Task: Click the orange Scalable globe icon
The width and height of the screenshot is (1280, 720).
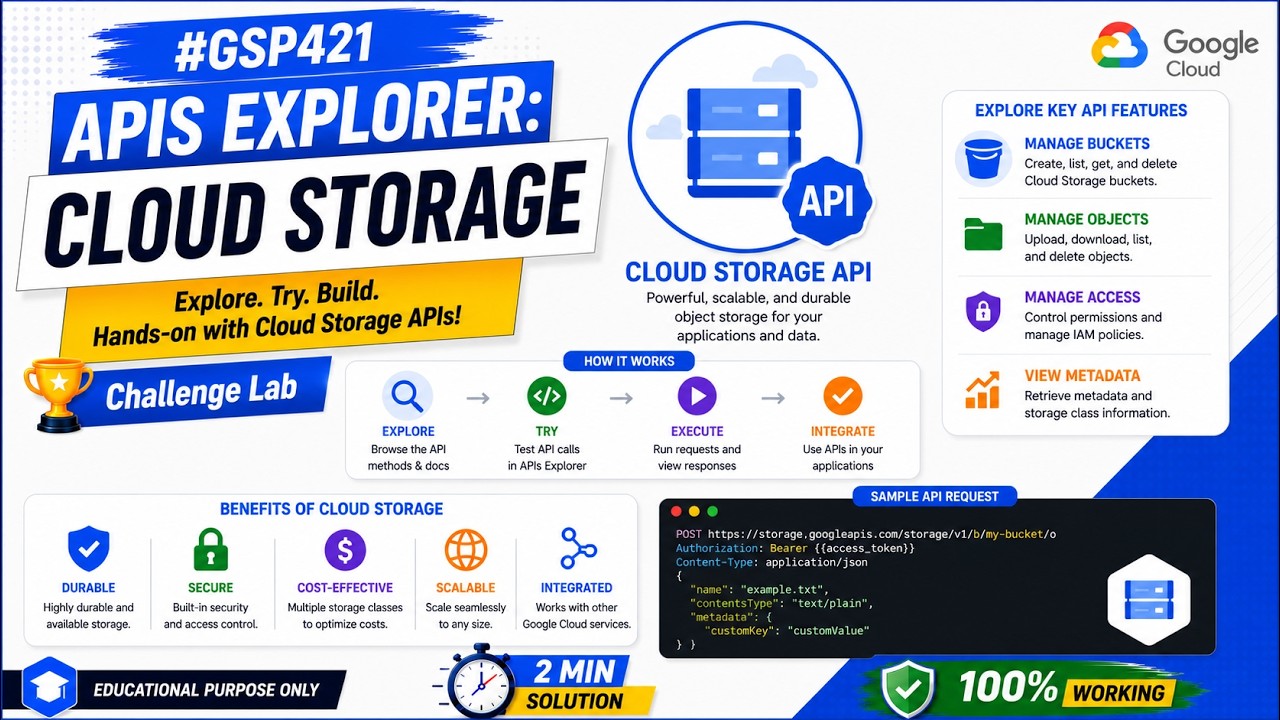Action: (x=466, y=550)
